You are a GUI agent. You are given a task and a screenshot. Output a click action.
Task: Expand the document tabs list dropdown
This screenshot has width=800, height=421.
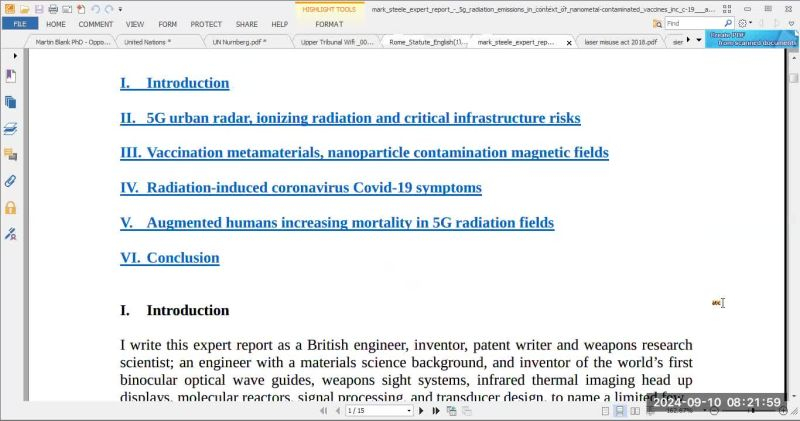tap(698, 41)
